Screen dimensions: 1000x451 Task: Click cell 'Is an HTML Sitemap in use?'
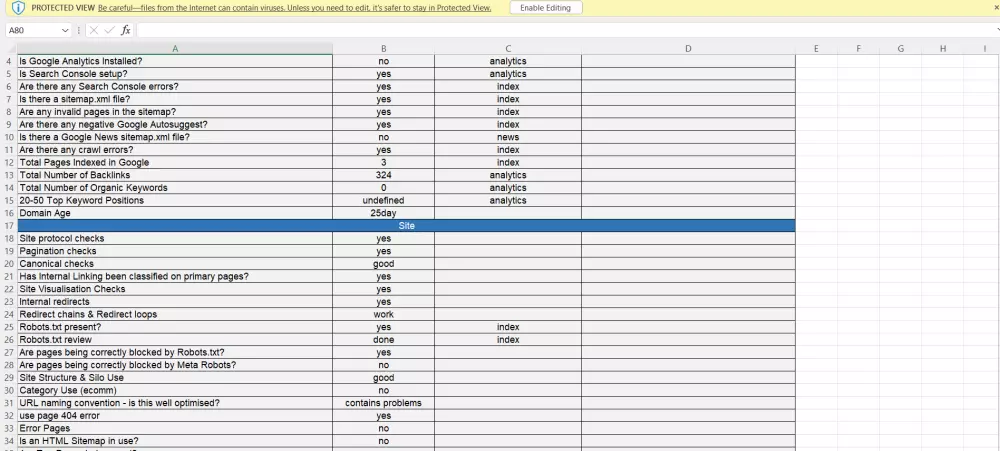tap(175, 441)
